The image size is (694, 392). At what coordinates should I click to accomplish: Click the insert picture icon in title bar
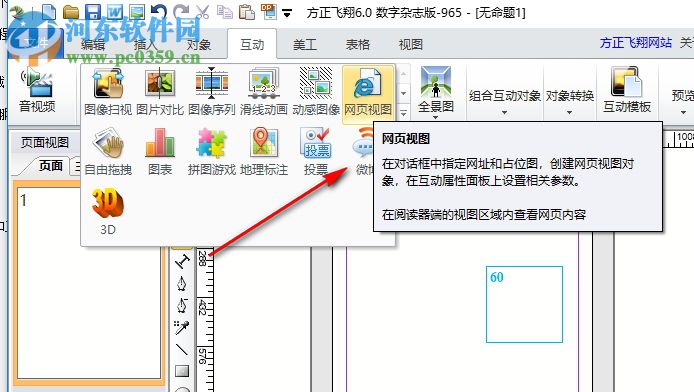coord(137,12)
